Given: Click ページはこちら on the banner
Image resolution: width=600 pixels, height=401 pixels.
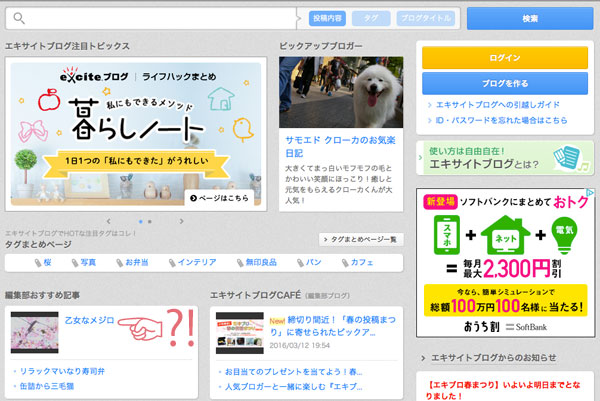Looking at the screenshot, I should 220,198.
